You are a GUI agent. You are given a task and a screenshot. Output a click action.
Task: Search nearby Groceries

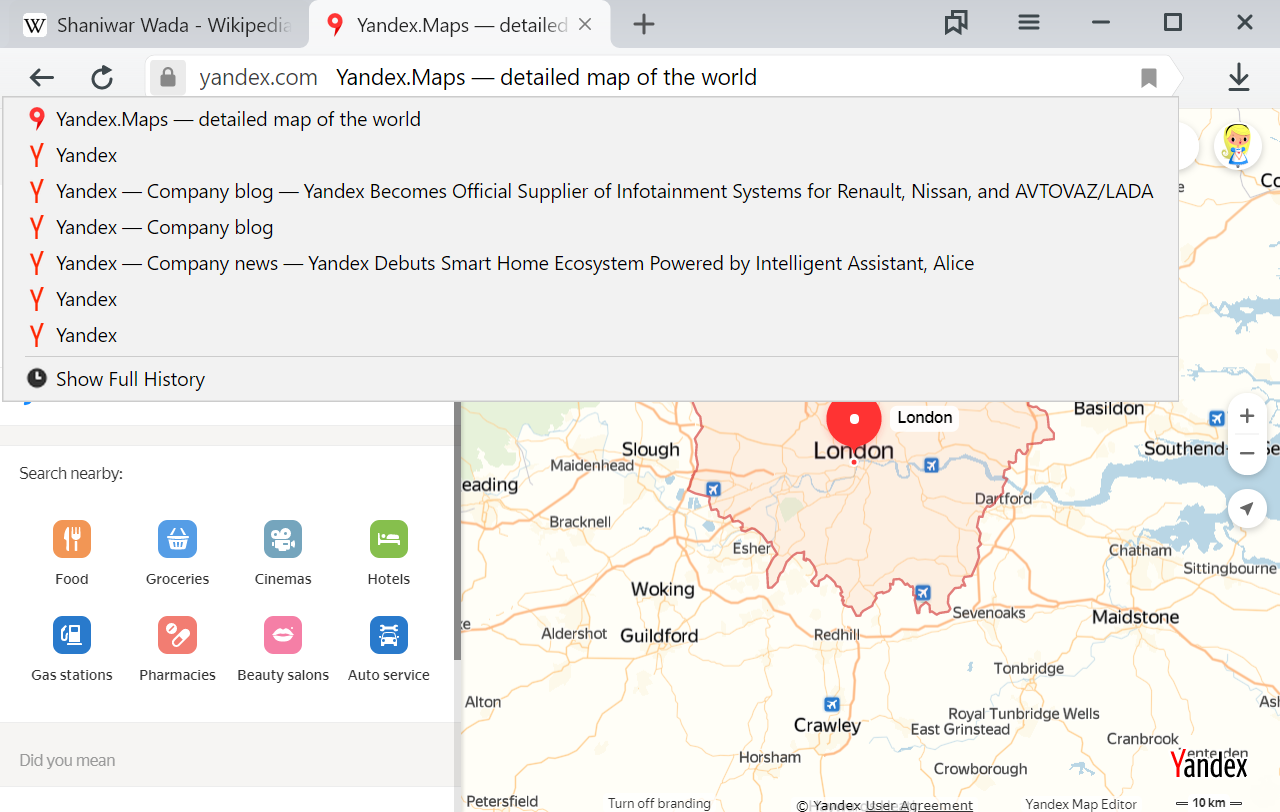178,553
